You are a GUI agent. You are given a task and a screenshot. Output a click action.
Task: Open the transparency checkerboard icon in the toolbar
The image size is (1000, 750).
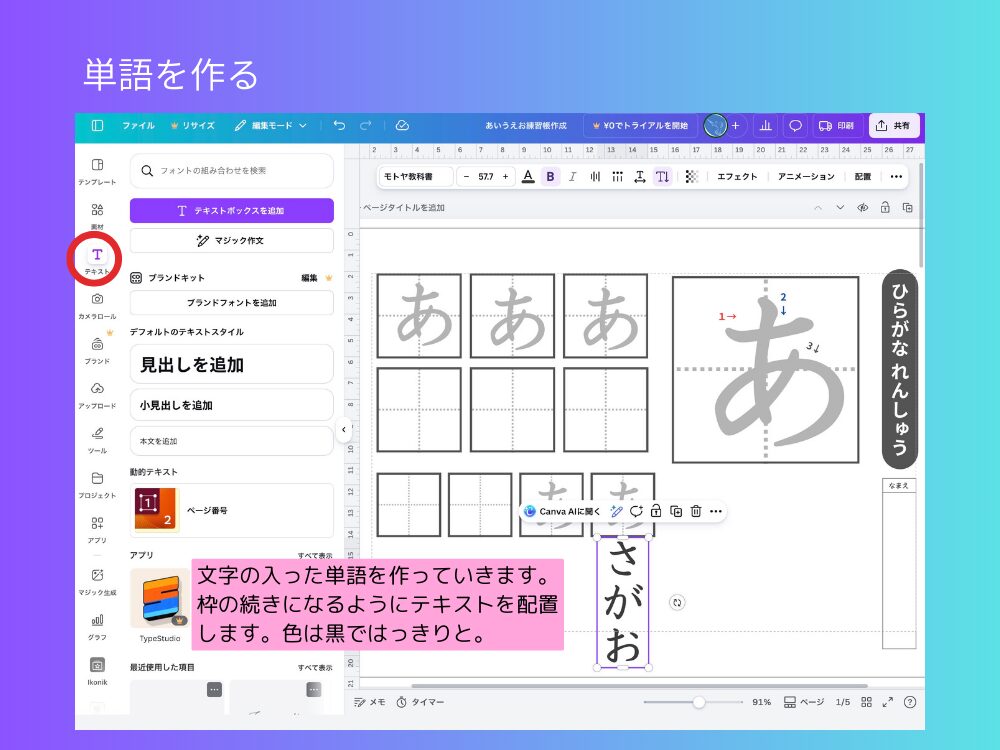689,177
